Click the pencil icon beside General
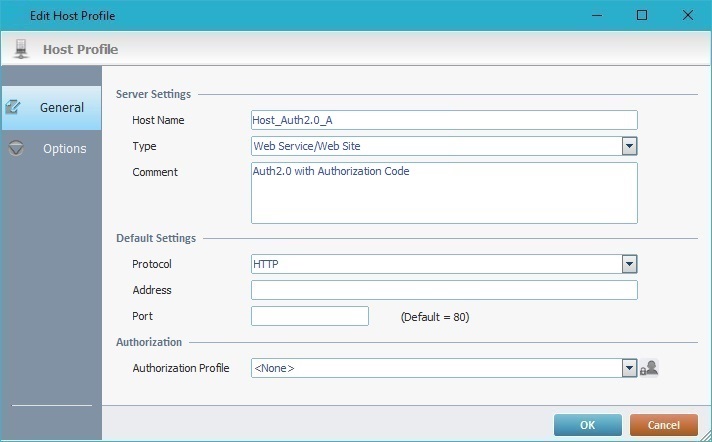712x442 pixels. coord(14,107)
